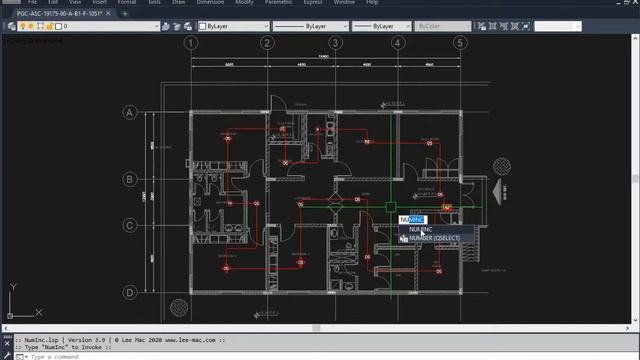640x360 pixels.
Task: Click the 'Type "NumInc" to Invoke' history line
Action: (x=64, y=347)
